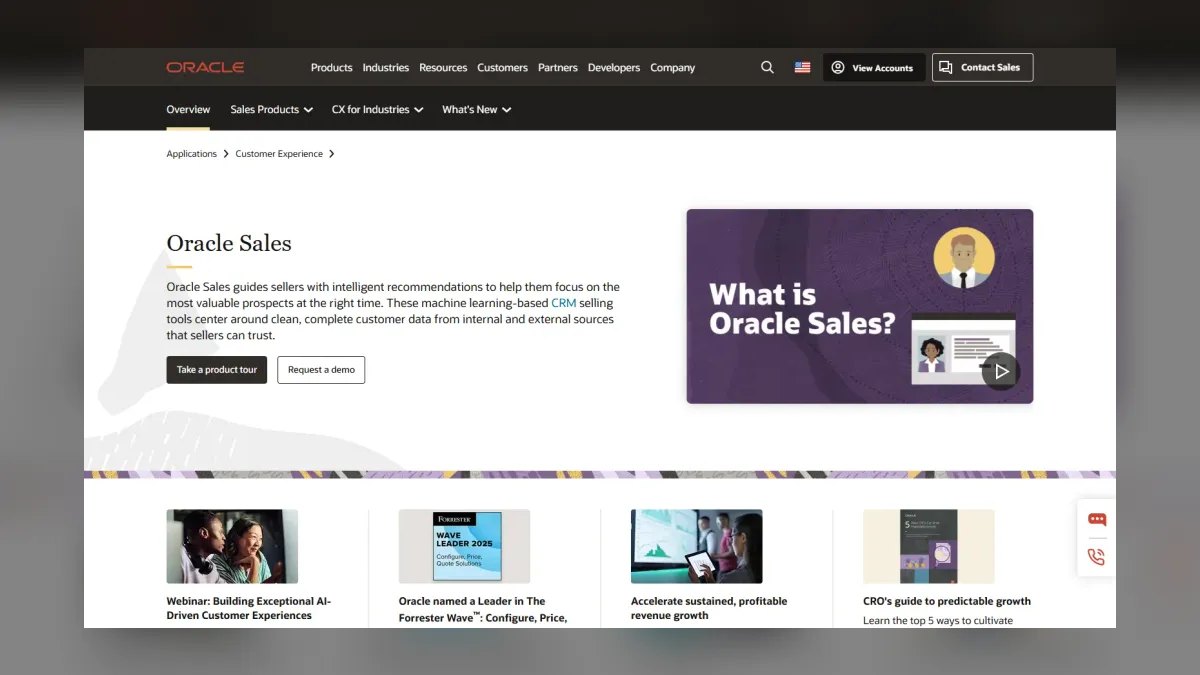Click Take a product tour button
The height and width of the screenshot is (675, 1200).
click(216, 370)
